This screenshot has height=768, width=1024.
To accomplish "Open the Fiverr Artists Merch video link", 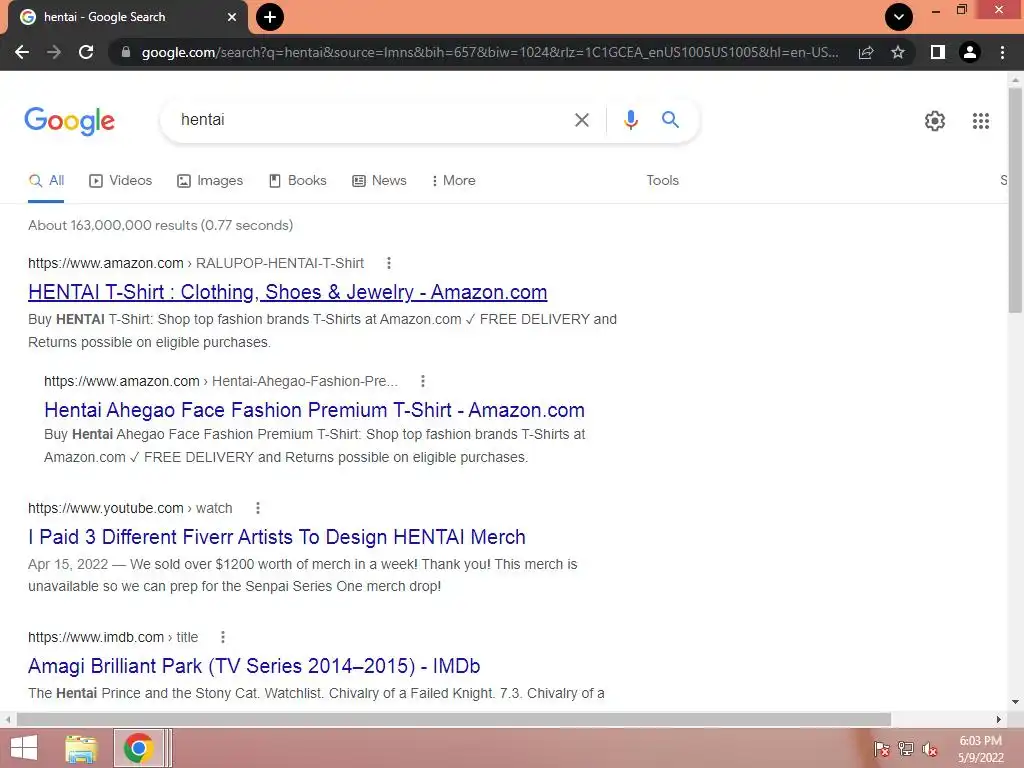I will (277, 537).
